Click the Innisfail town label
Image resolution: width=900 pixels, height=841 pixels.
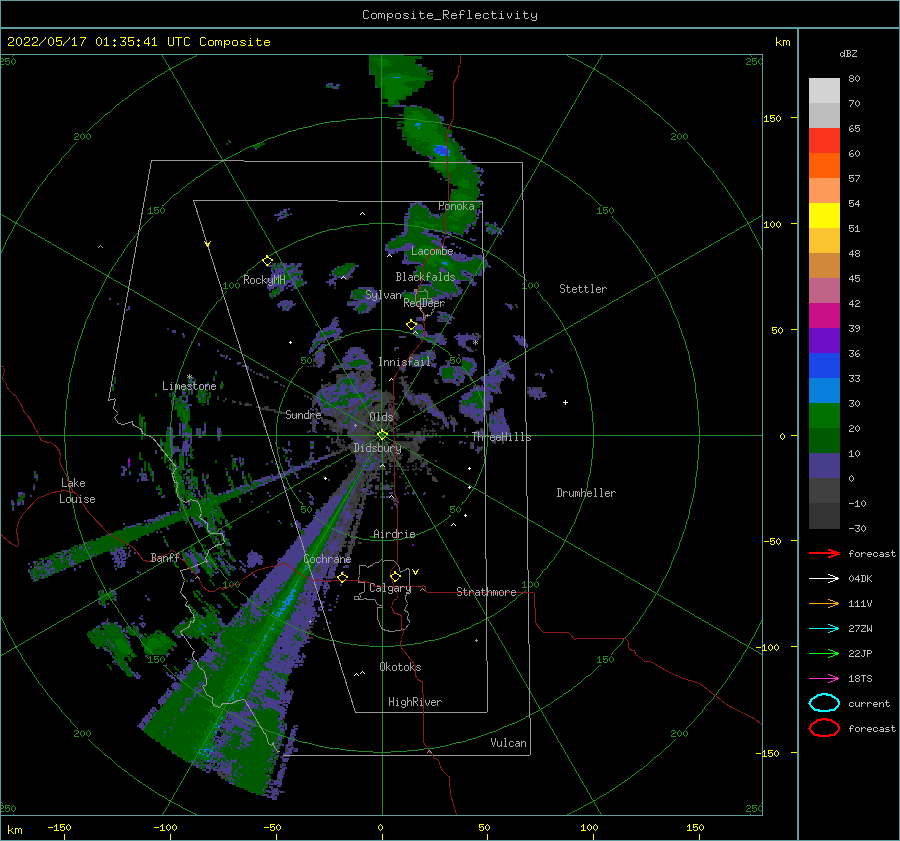tap(404, 362)
